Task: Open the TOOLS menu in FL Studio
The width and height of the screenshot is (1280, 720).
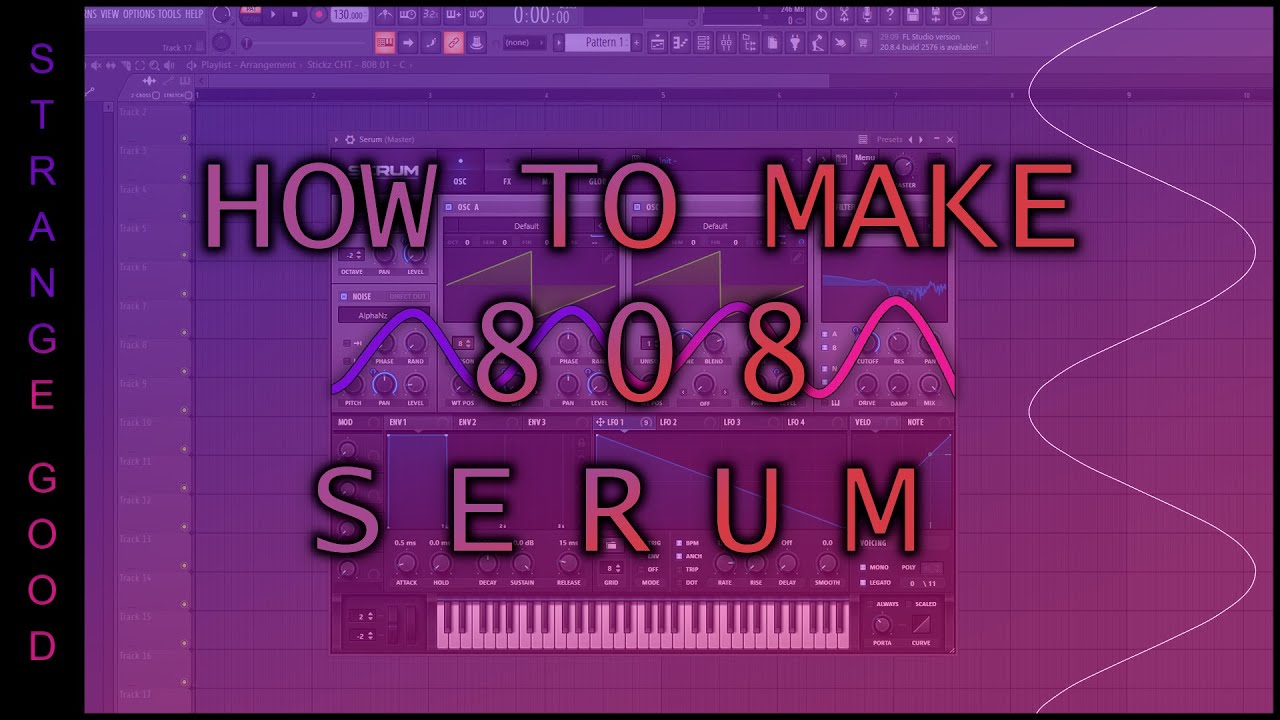Action: 170,14
